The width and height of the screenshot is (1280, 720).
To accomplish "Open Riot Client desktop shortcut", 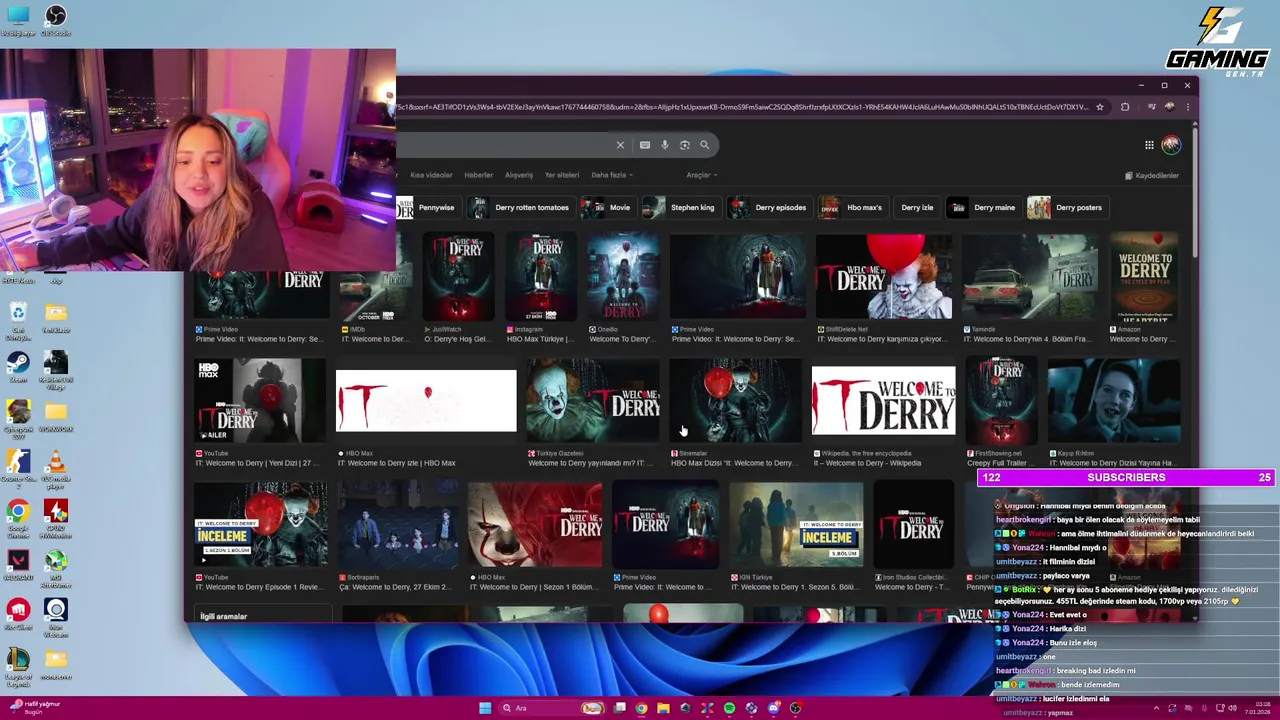I will pyautogui.click(x=18, y=613).
